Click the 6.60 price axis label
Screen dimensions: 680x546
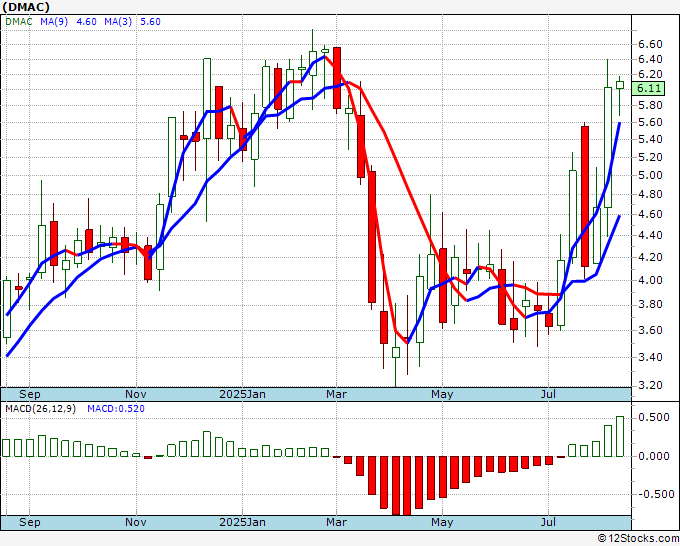coord(650,44)
